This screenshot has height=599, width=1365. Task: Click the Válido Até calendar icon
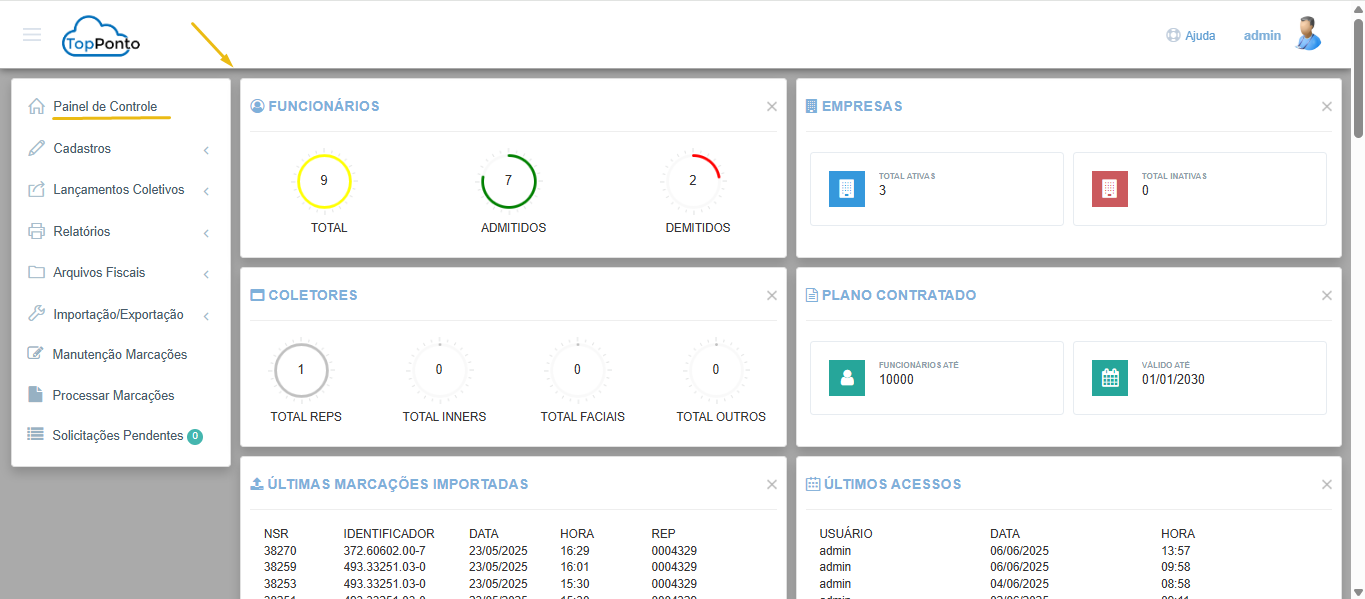[1110, 378]
